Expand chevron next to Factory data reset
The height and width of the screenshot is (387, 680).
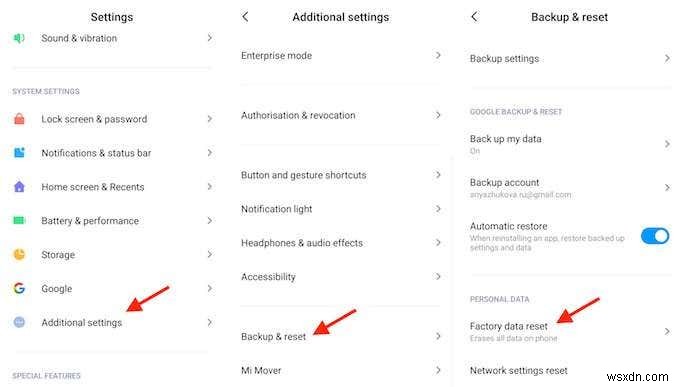pos(667,331)
